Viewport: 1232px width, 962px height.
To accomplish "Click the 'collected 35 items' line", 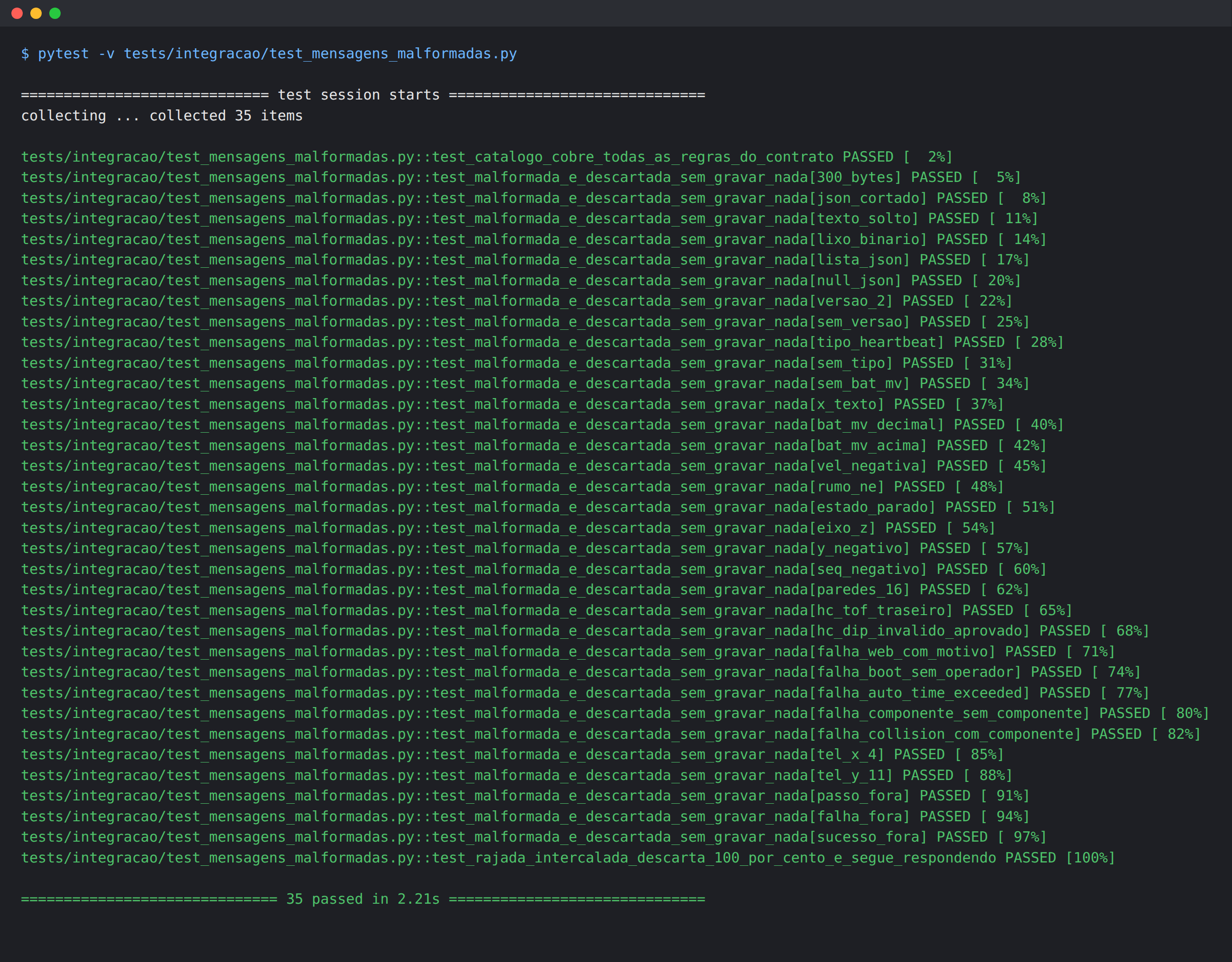I will click(162, 116).
